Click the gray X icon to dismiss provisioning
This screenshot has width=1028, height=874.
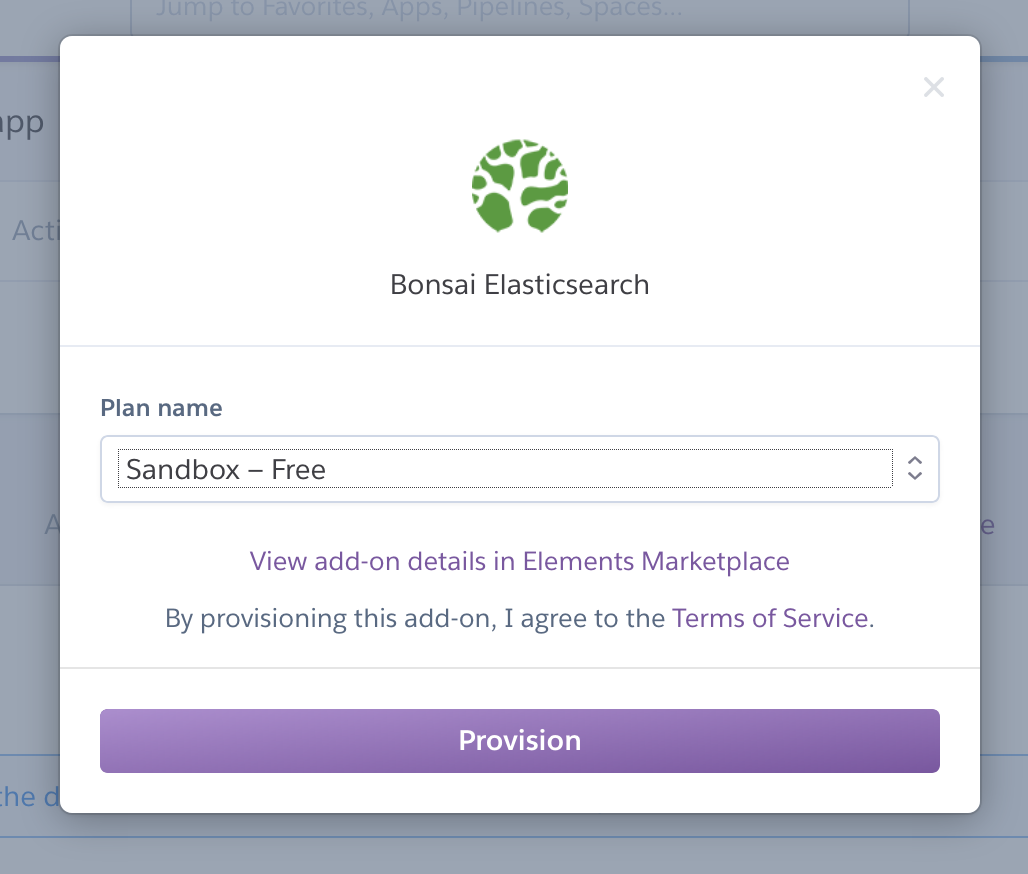[933, 87]
